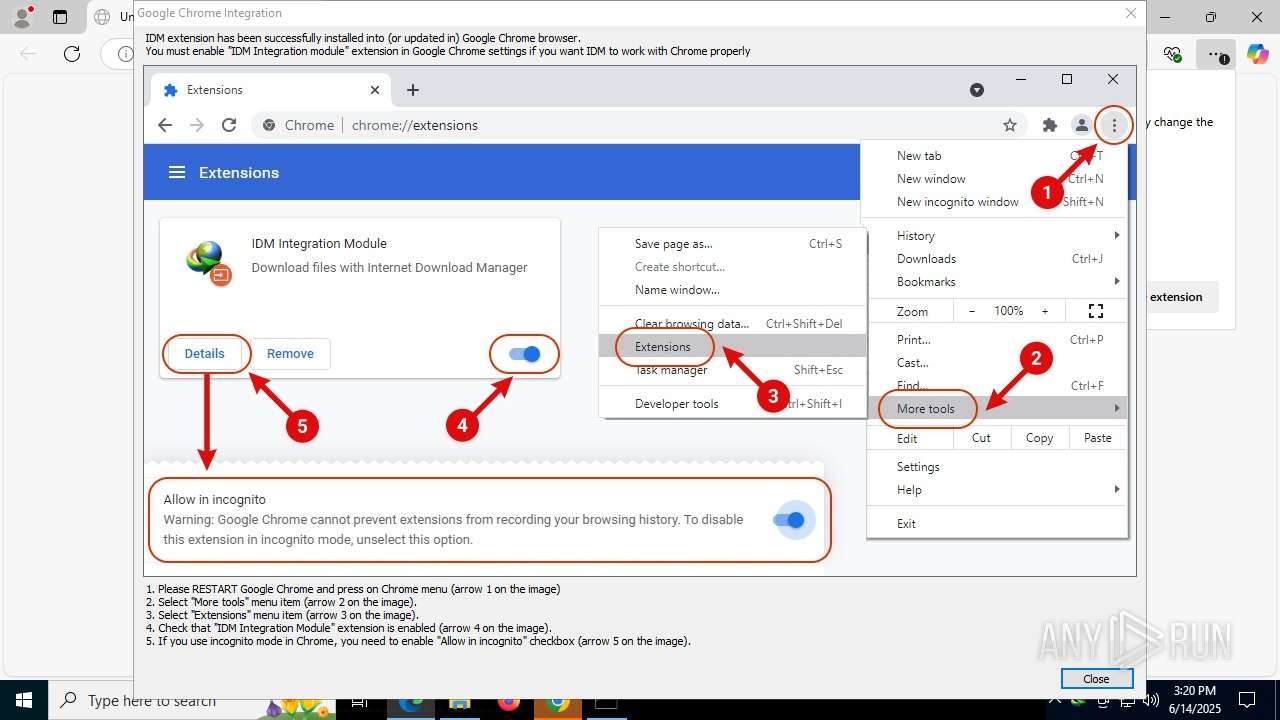Viewport: 1280px width, 720px height.
Task: Click the Chrome three-dot menu in the tutorial image
Action: click(1114, 125)
